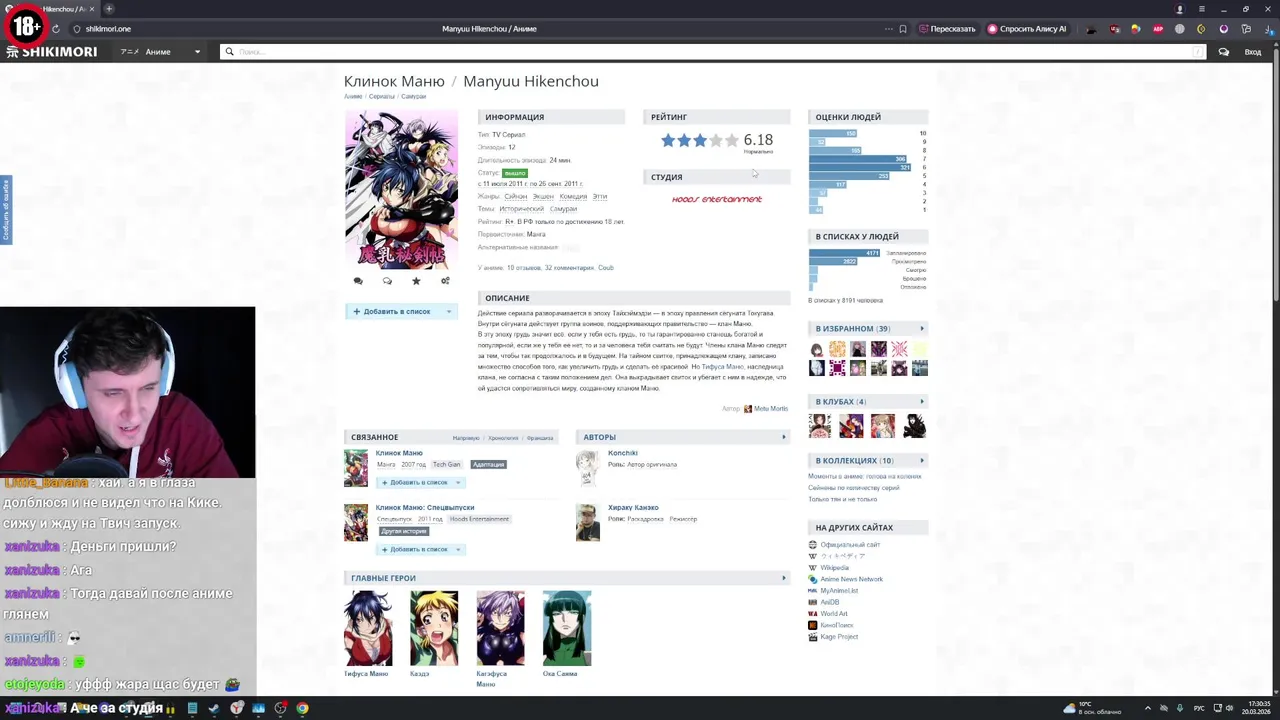Focus the site search field
1280x720 pixels.
pos(713,52)
